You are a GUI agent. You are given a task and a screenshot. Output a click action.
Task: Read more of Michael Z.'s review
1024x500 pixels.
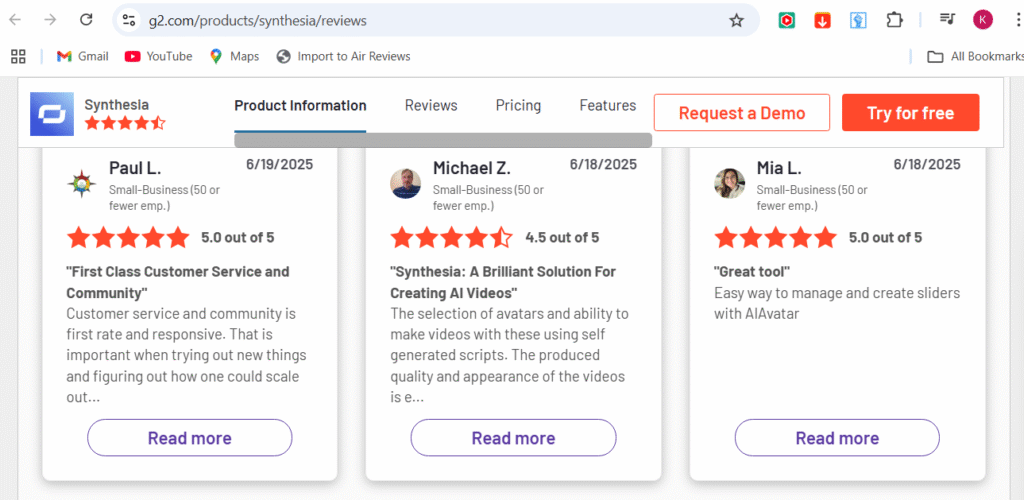(x=513, y=437)
